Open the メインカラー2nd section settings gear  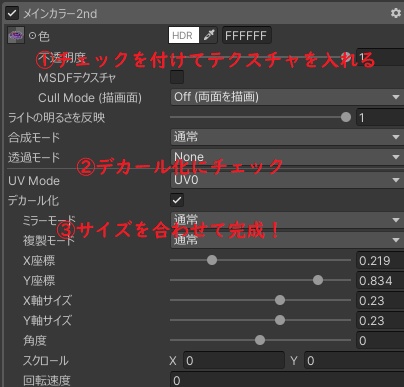396,13
